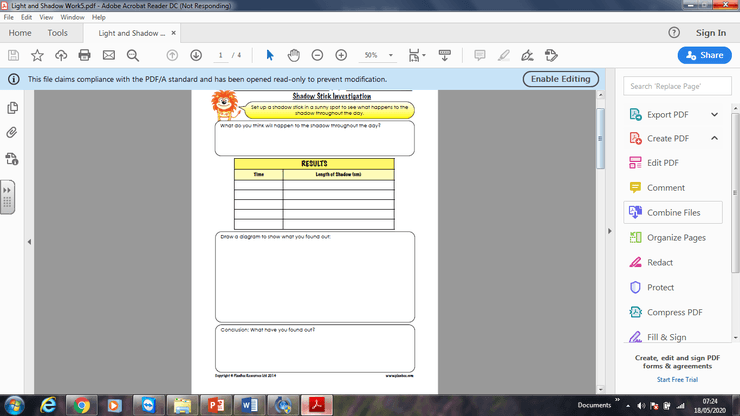Click the Search 'Replace Page' tools field
Viewport: 740px width, 416px height.
pos(677,86)
